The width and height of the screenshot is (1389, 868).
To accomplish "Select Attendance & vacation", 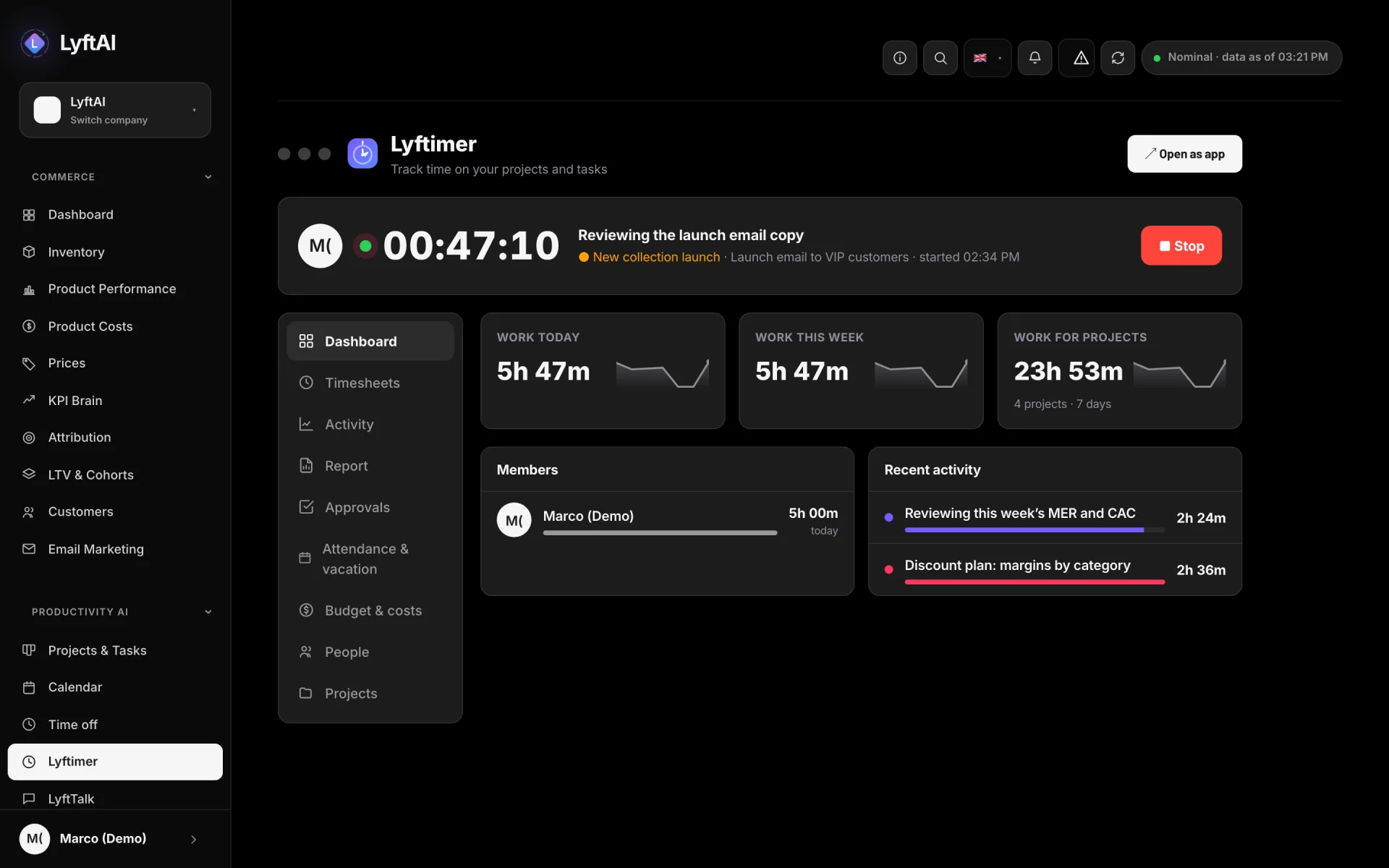I will 370,559.
